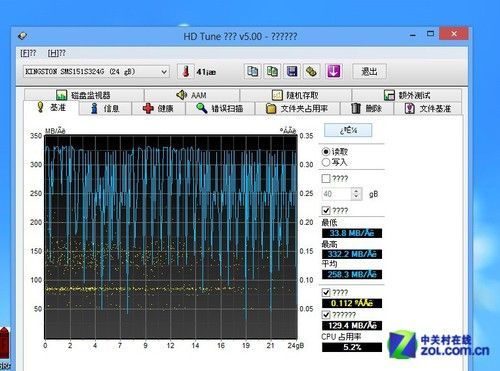Viewport: 500px width, 371px height.
Task: Open the 磁盘监视器 tab
Action: [x=84, y=95]
